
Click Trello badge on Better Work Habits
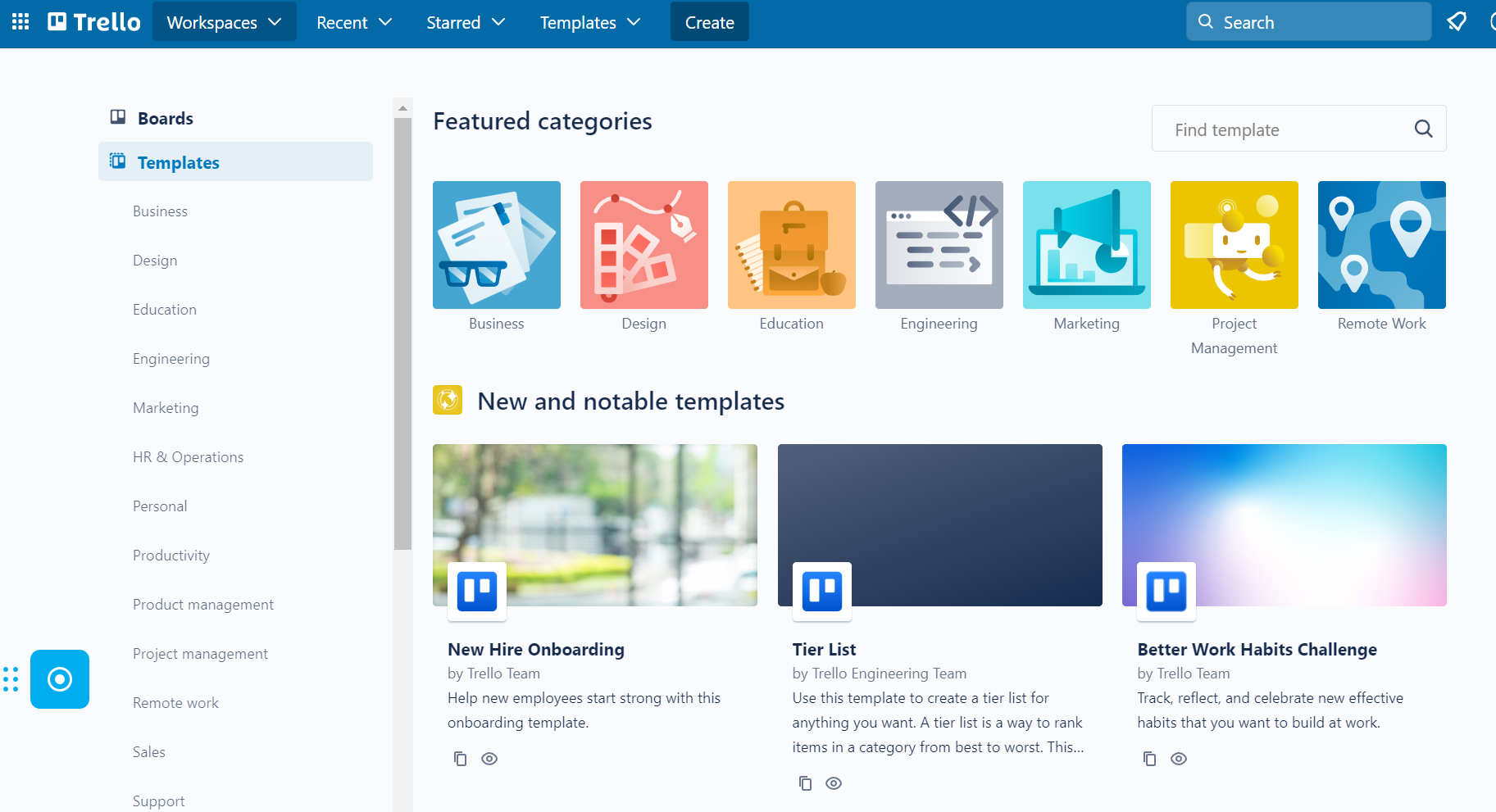click(x=1166, y=591)
